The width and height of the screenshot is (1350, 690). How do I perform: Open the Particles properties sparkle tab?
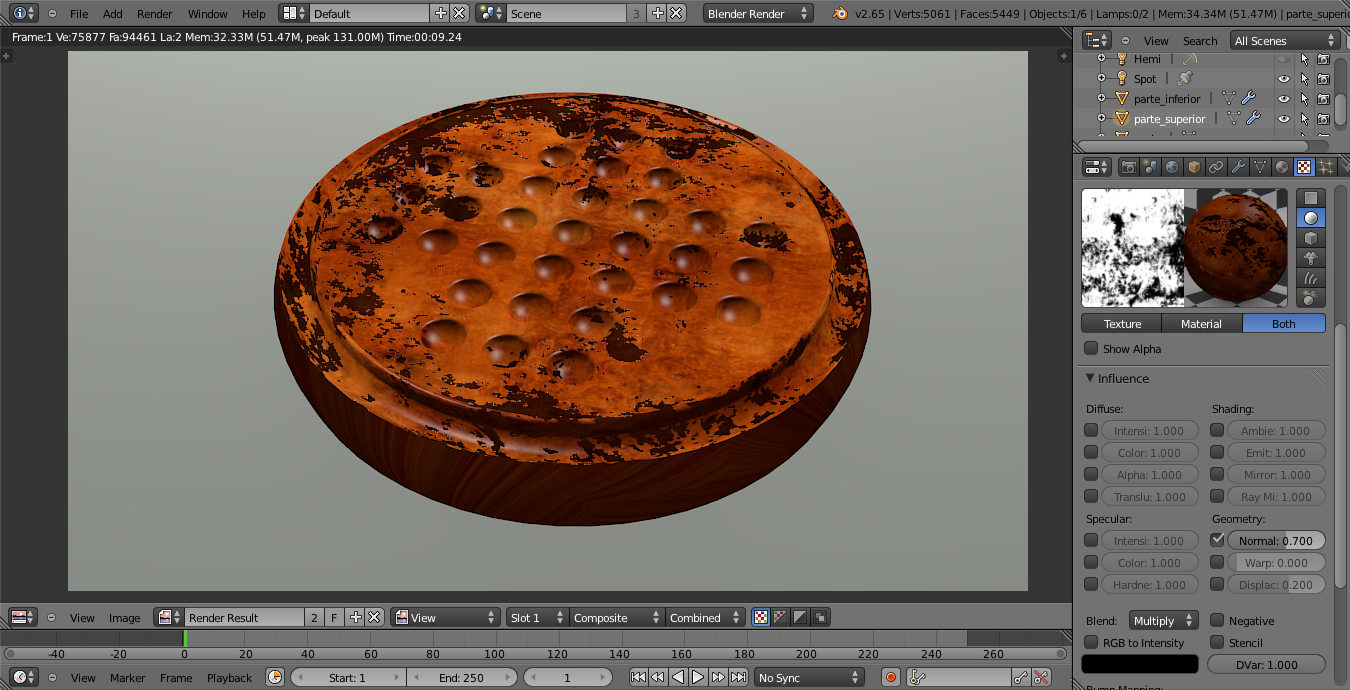(x=1326, y=167)
